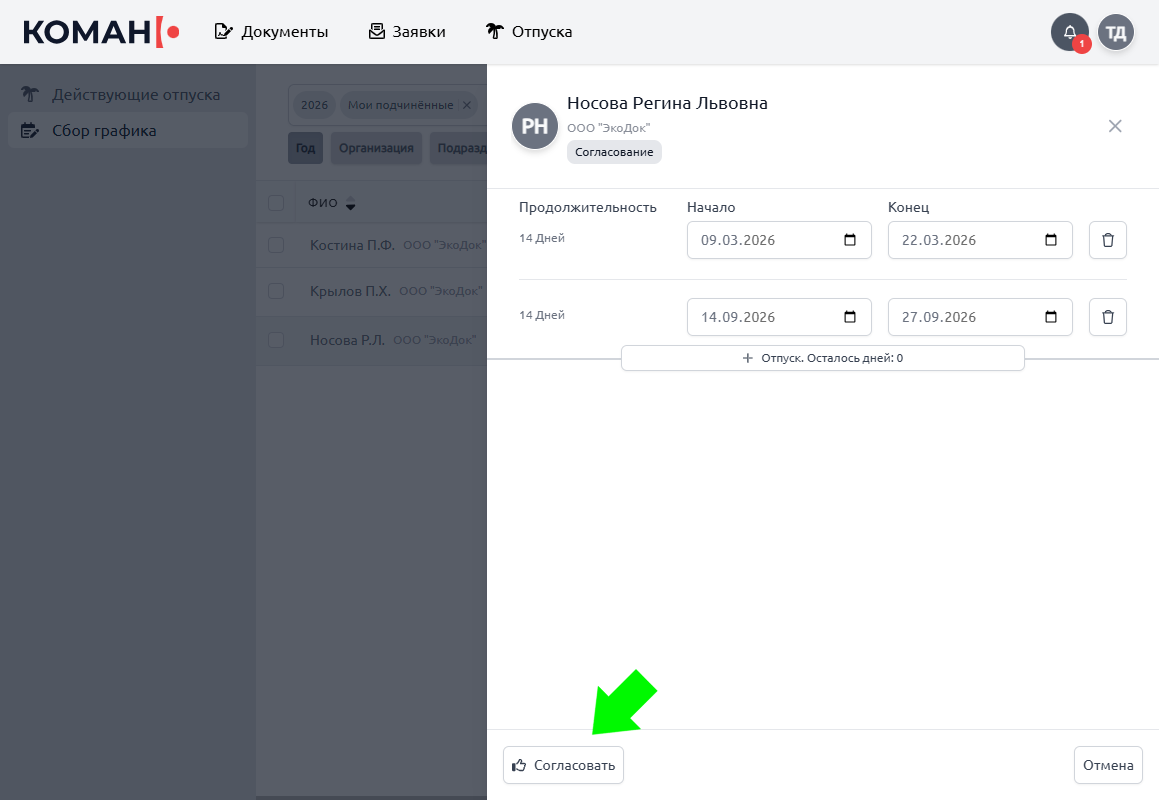This screenshot has height=800, width=1159.
Task: Click the ООО "ЭкоДок" text under employee name
Action: 608,128
